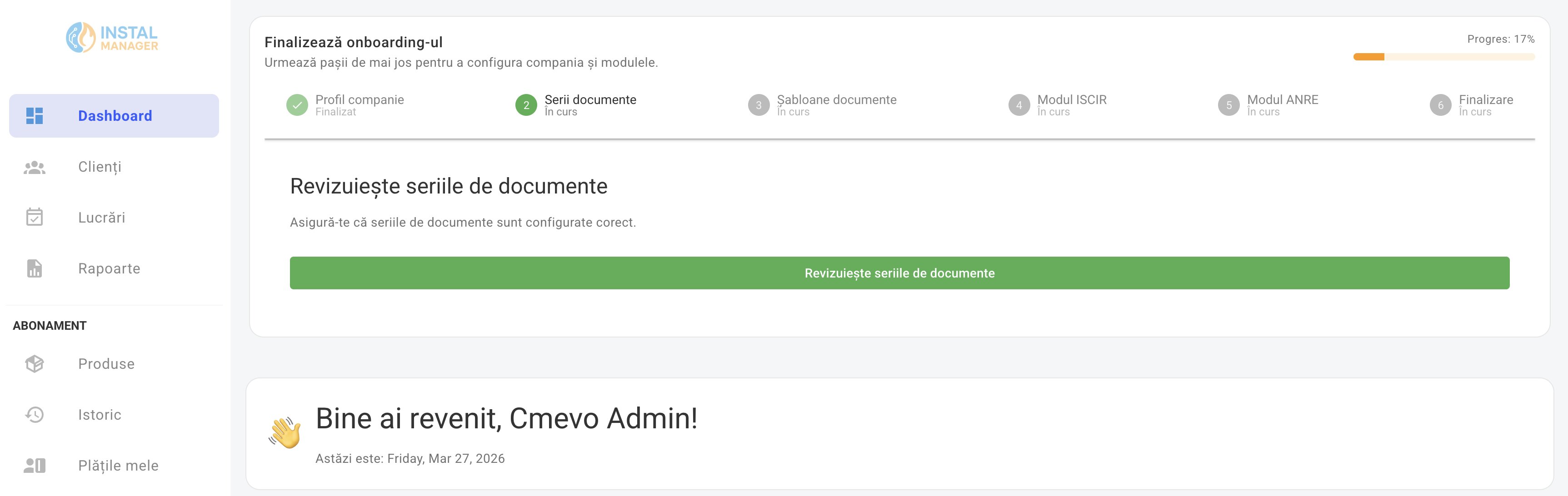
Task: Open step 2 Serii documente
Action: click(x=526, y=104)
